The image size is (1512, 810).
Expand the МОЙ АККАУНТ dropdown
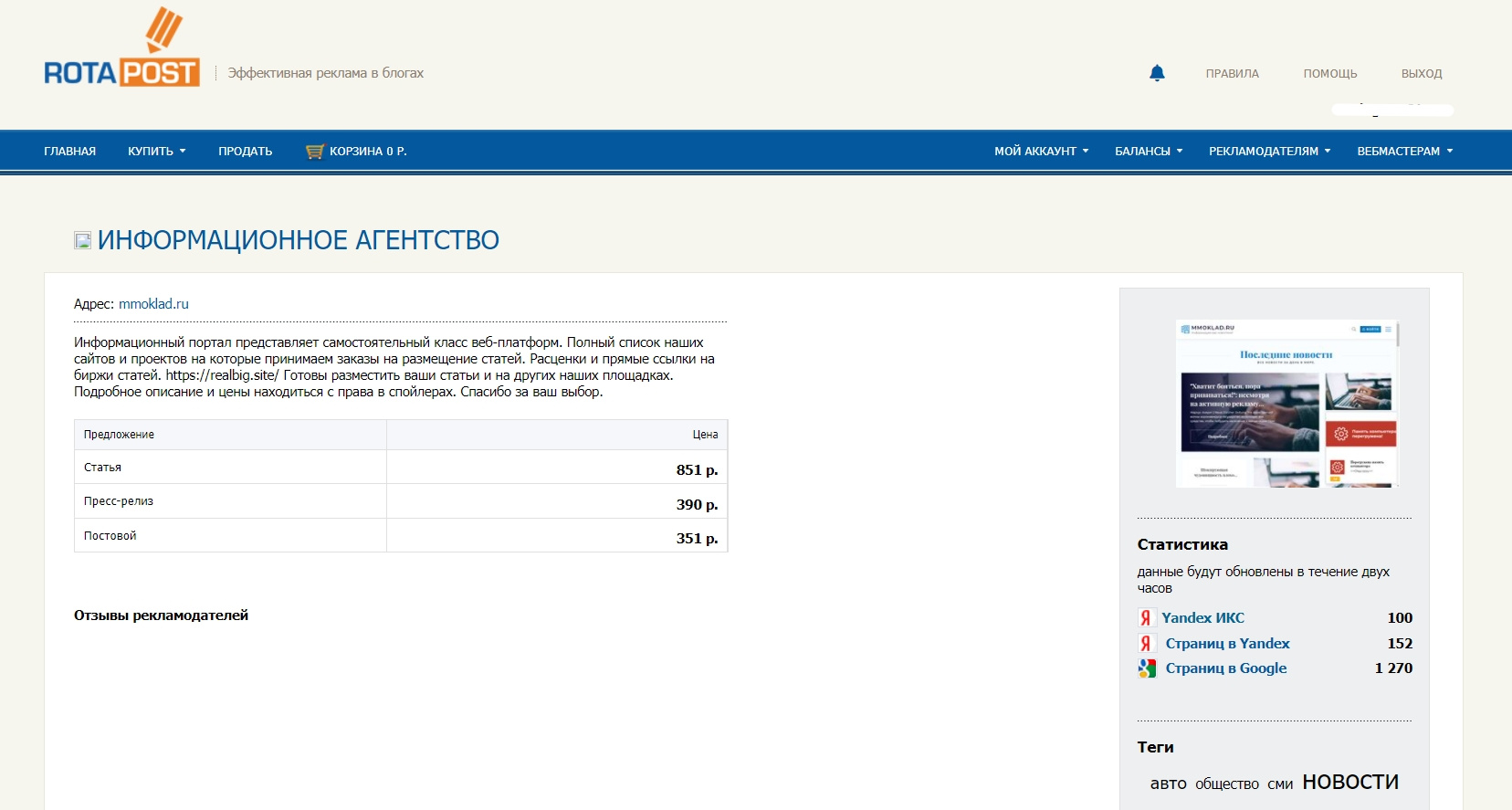point(1042,152)
